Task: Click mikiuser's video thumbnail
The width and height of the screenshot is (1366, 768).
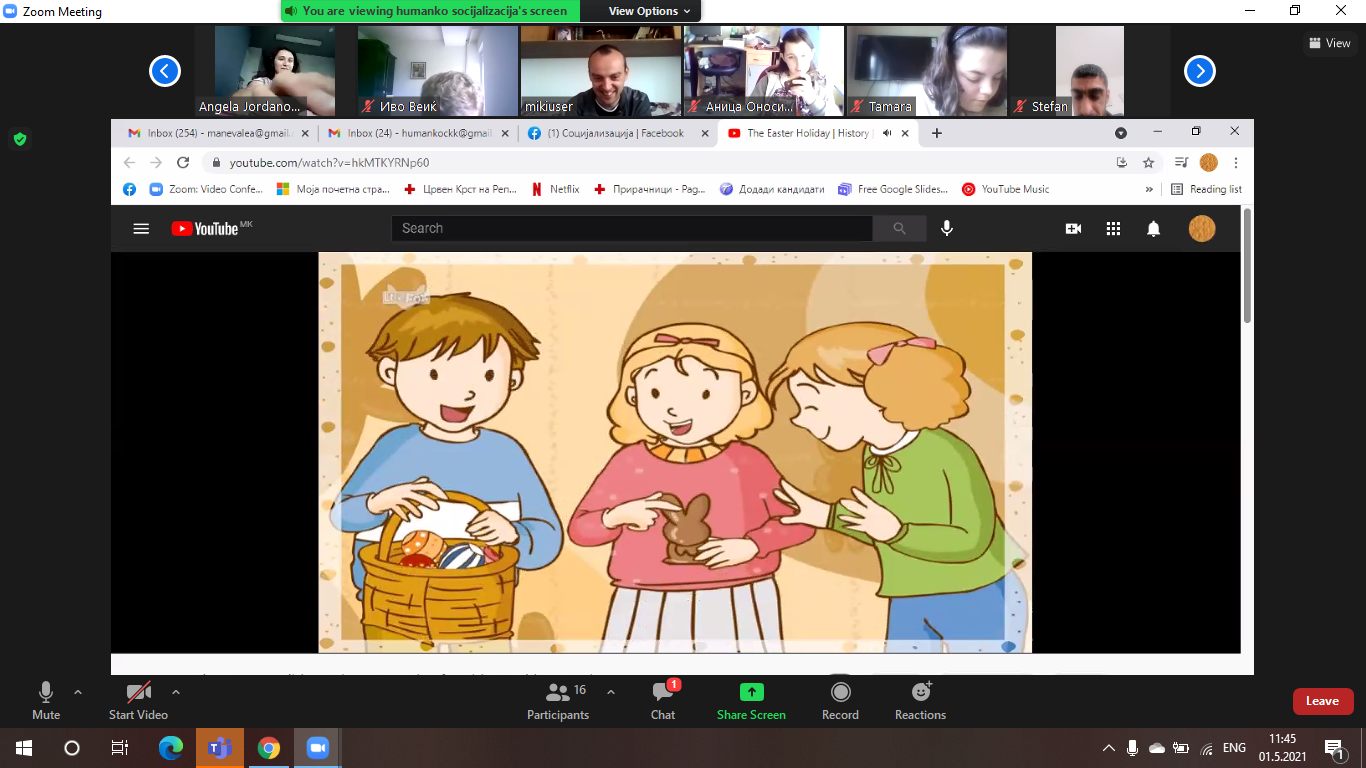Action: click(x=601, y=70)
